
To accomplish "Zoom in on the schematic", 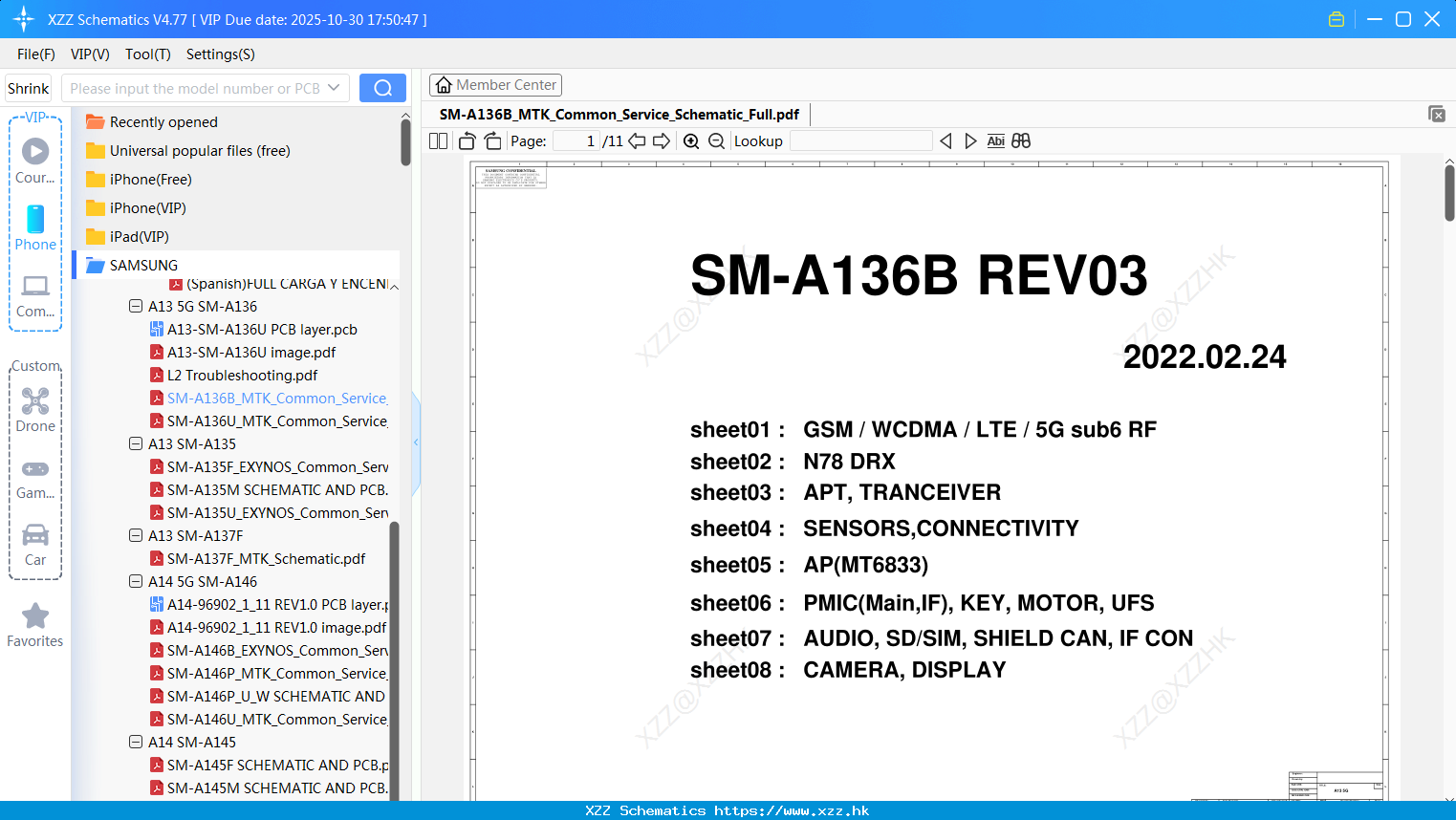I will coord(691,141).
